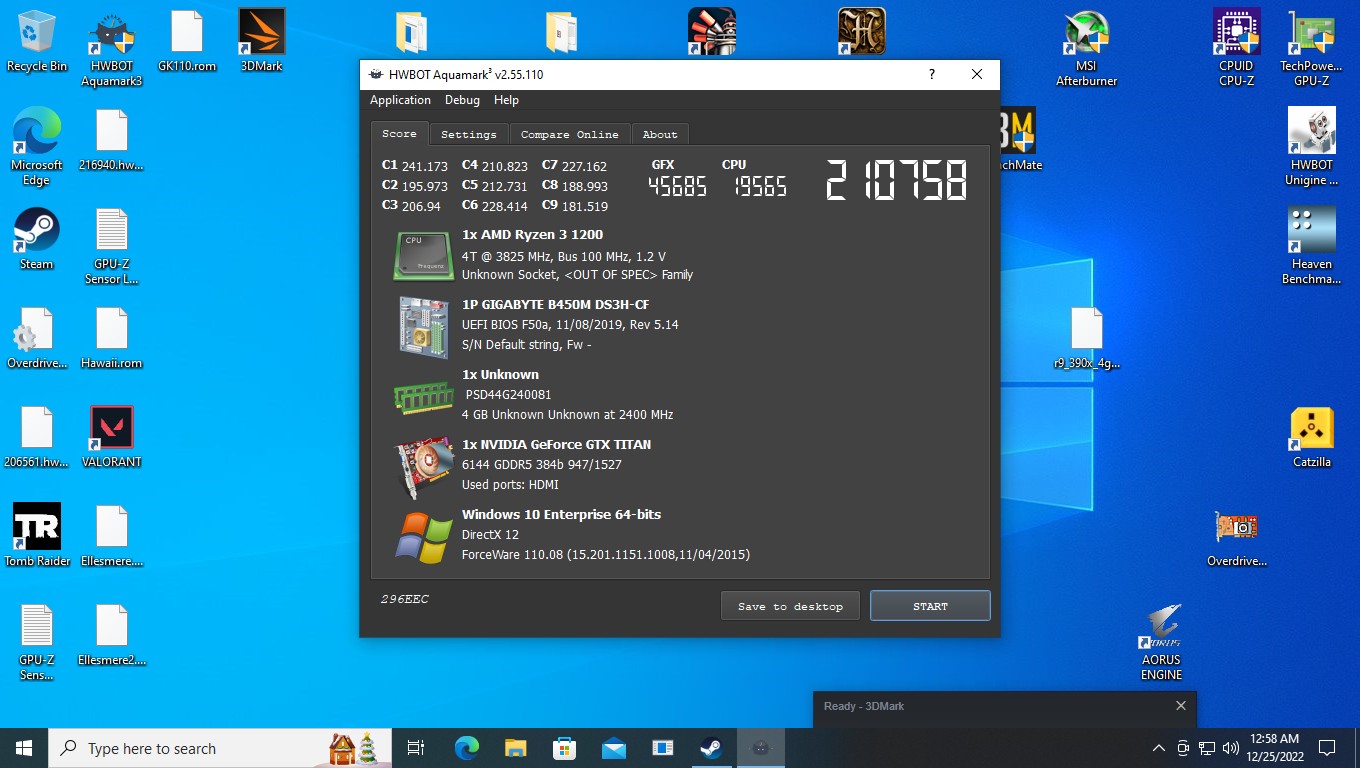Open the notification center icon
Screen dimensions: 1360x768
pos(1327,748)
